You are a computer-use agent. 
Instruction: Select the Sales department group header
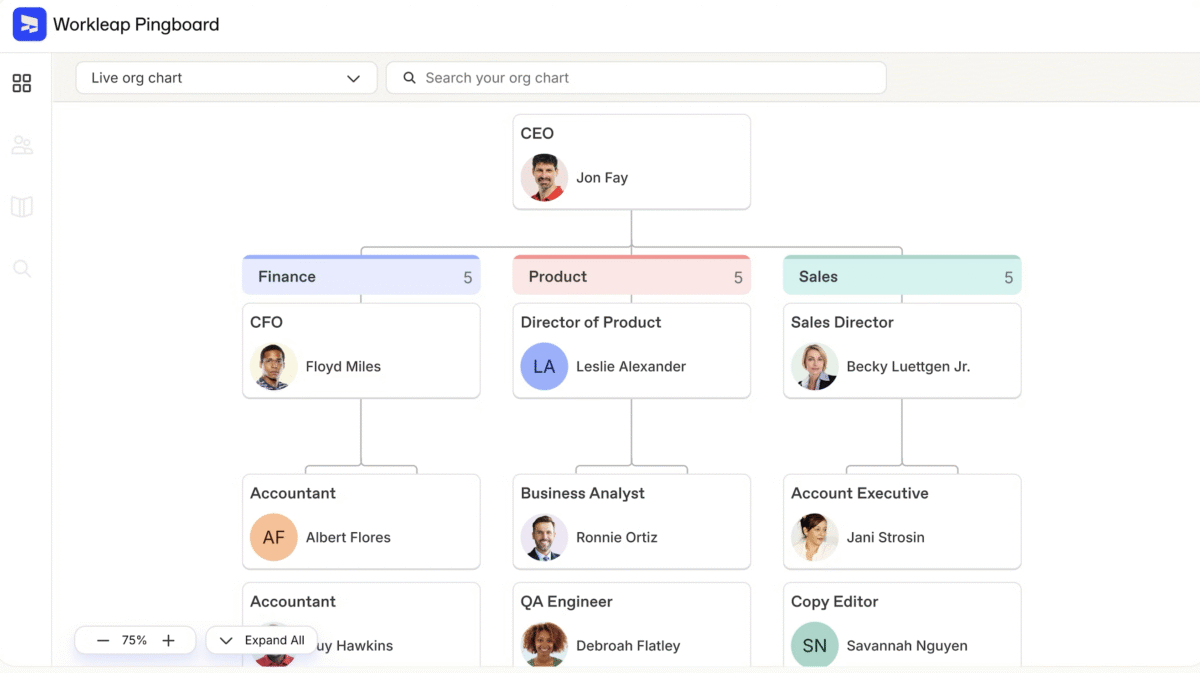tap(901, 277)
